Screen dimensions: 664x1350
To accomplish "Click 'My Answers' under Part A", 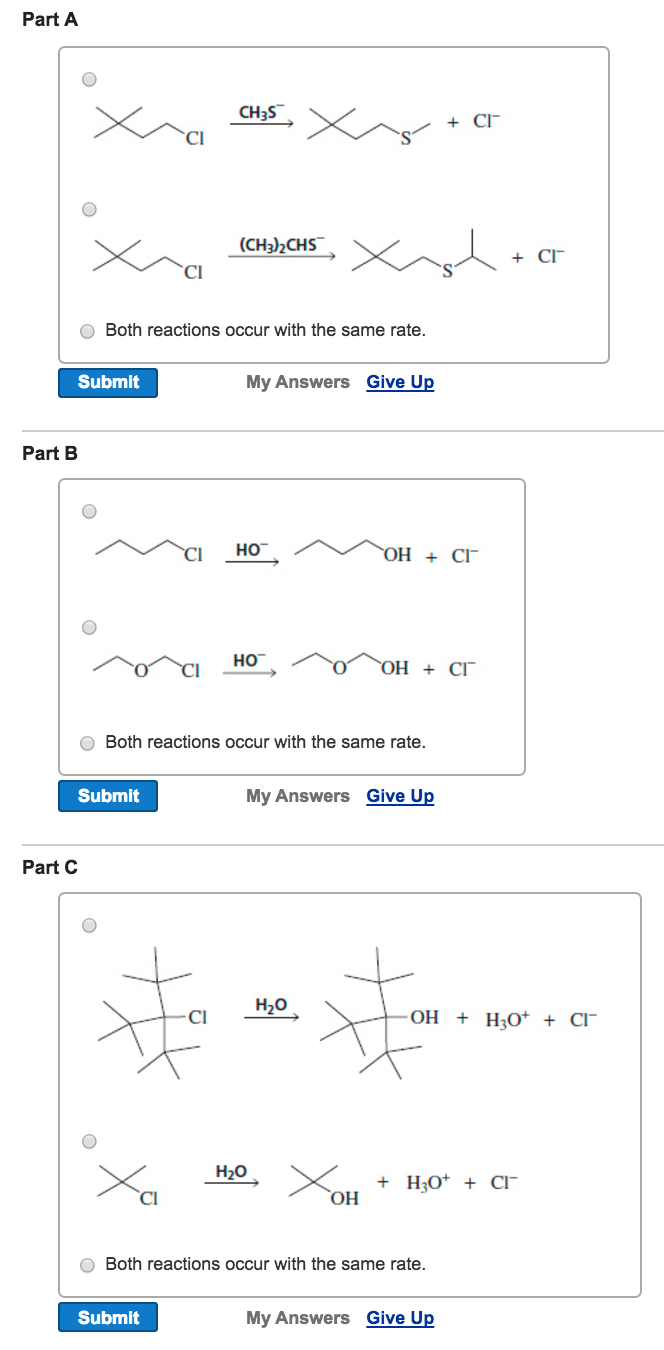I will click(297, 382).
